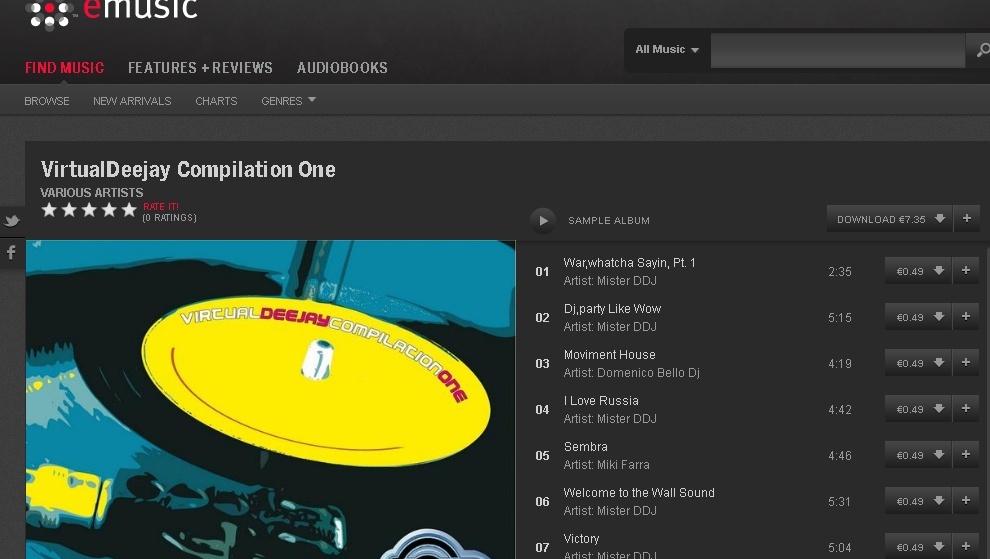Viewport: 990px width, 559px height.
Task: Open the Browse submenu item
Action: pos(47,101)
